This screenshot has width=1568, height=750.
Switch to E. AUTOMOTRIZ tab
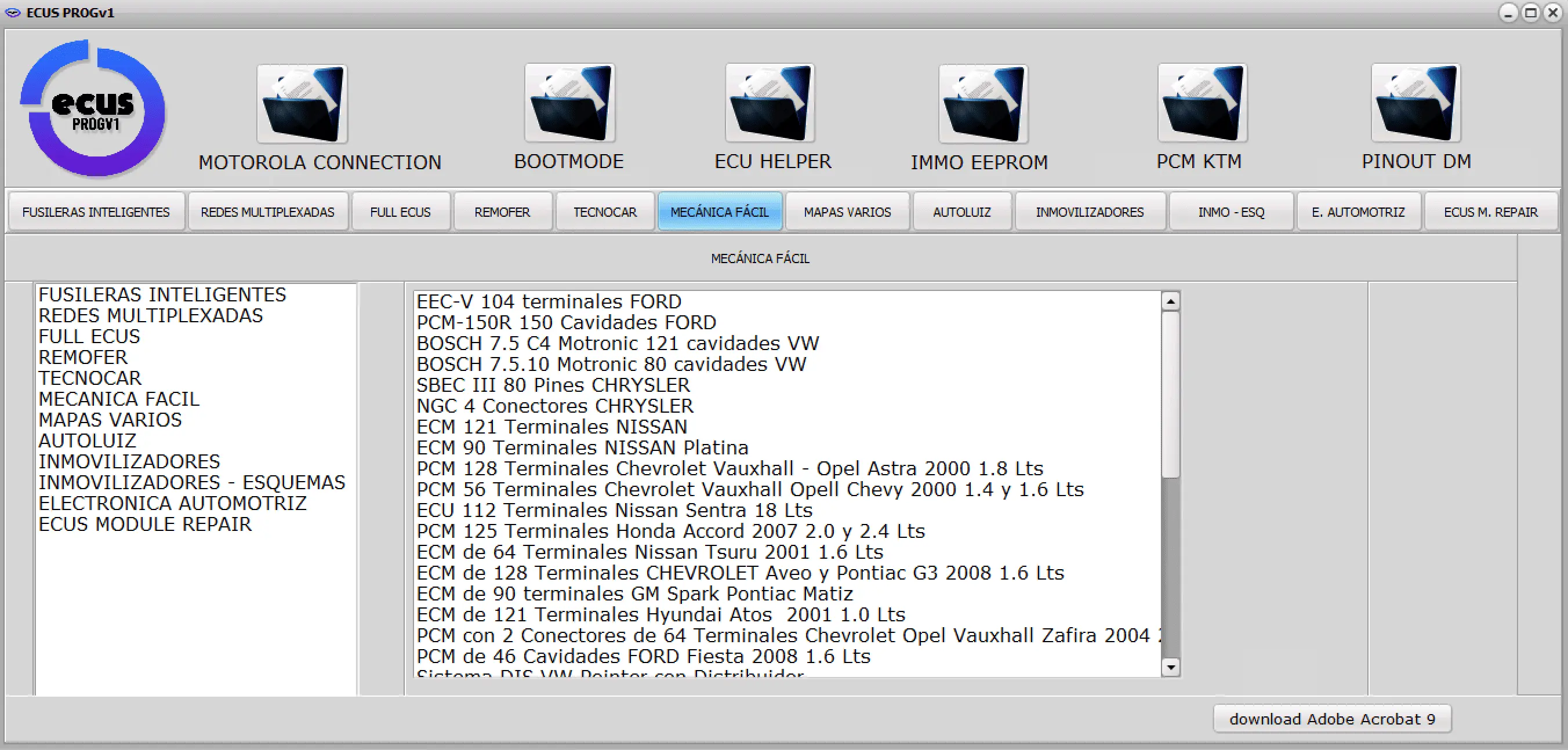tap(1359, 212)
